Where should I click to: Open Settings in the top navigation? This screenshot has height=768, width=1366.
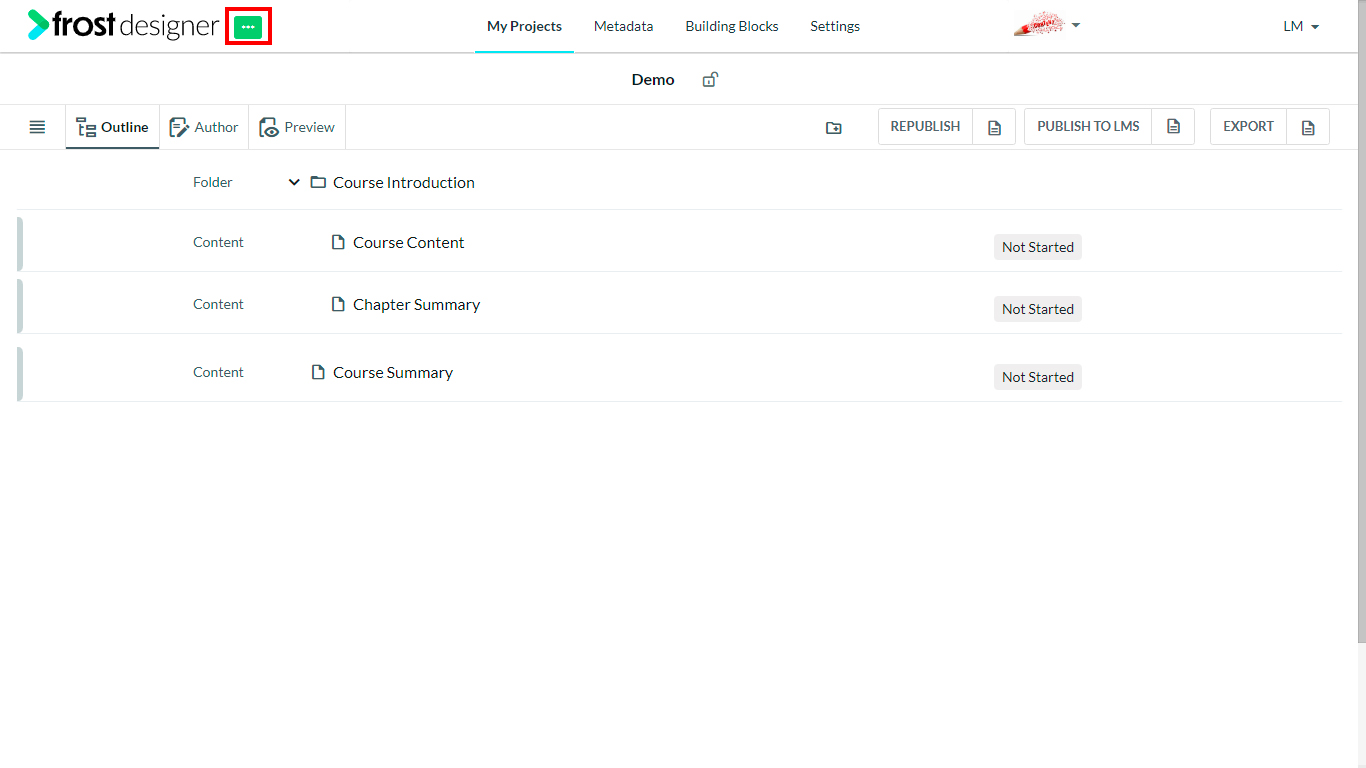point(835,26)
